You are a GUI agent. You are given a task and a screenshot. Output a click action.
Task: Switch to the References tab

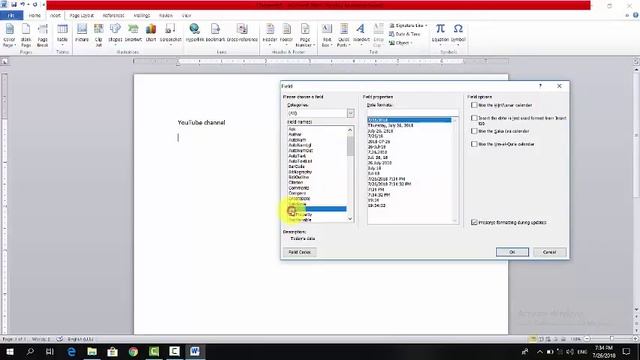[113, 15]
